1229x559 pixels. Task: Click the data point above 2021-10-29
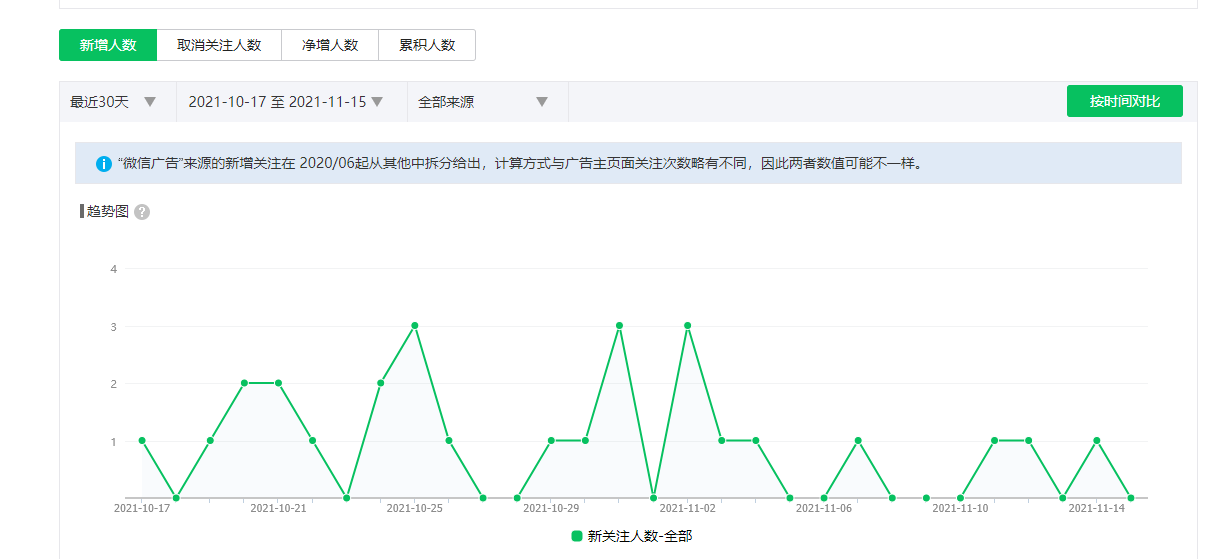coord(551,440)
